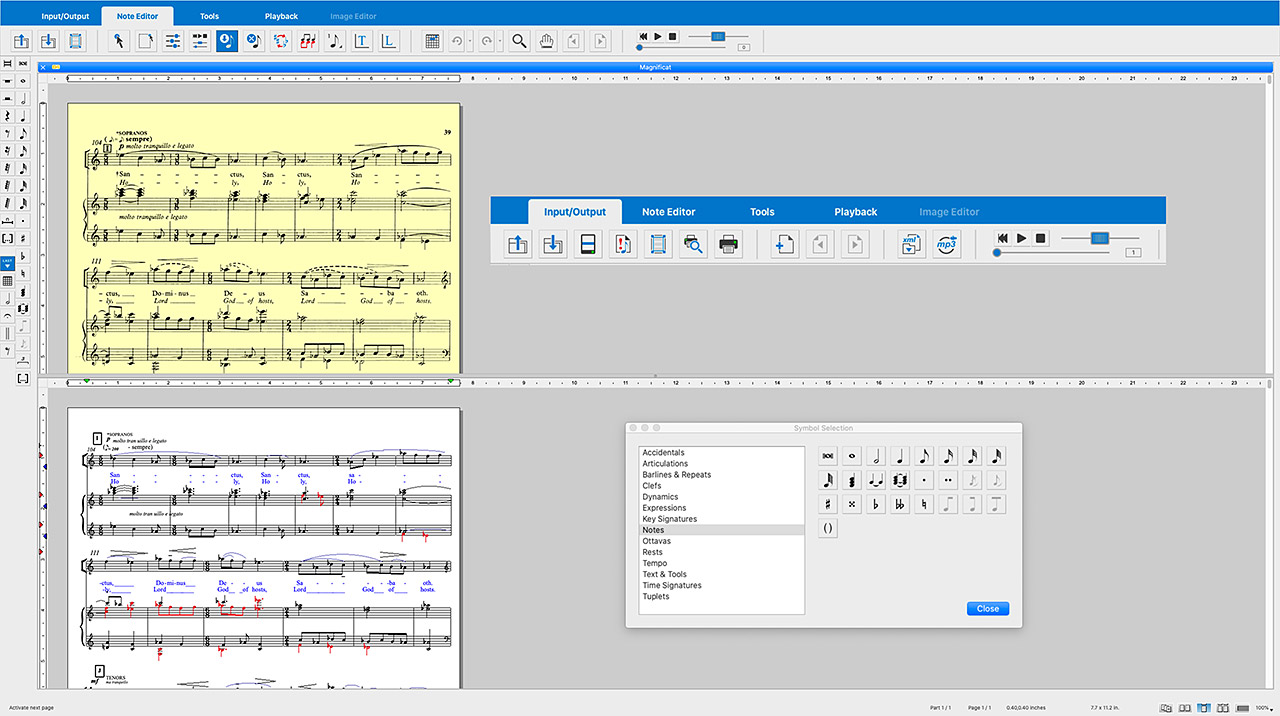Viewport: 1280px width, 716px height.
Task: Pick the flat accidental symbol
Action: [x=876, y=504]
